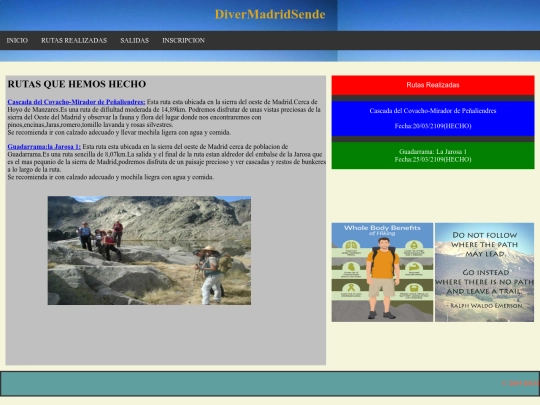Open the SALIDAS menu item
The width and height of the screenshot is (540, 405).
tap(135, 40)
